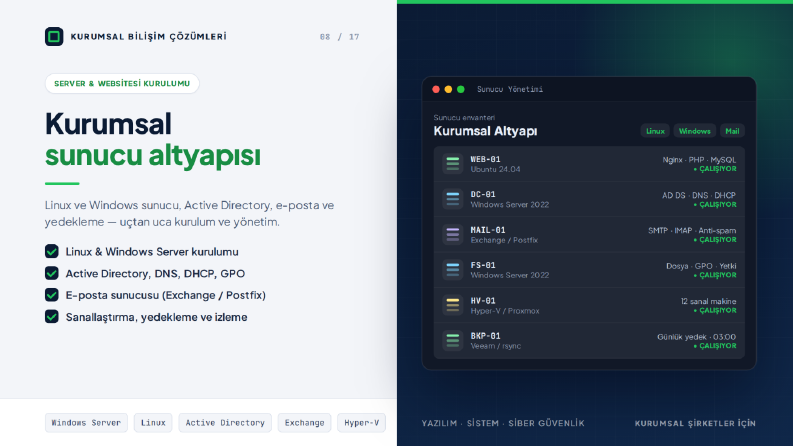Image resolution: width=793 pixels, height=446 pixels.
Task: Click the Kurumsal Bilişim Çözümleri logo icon
Action: coord(54,36)
